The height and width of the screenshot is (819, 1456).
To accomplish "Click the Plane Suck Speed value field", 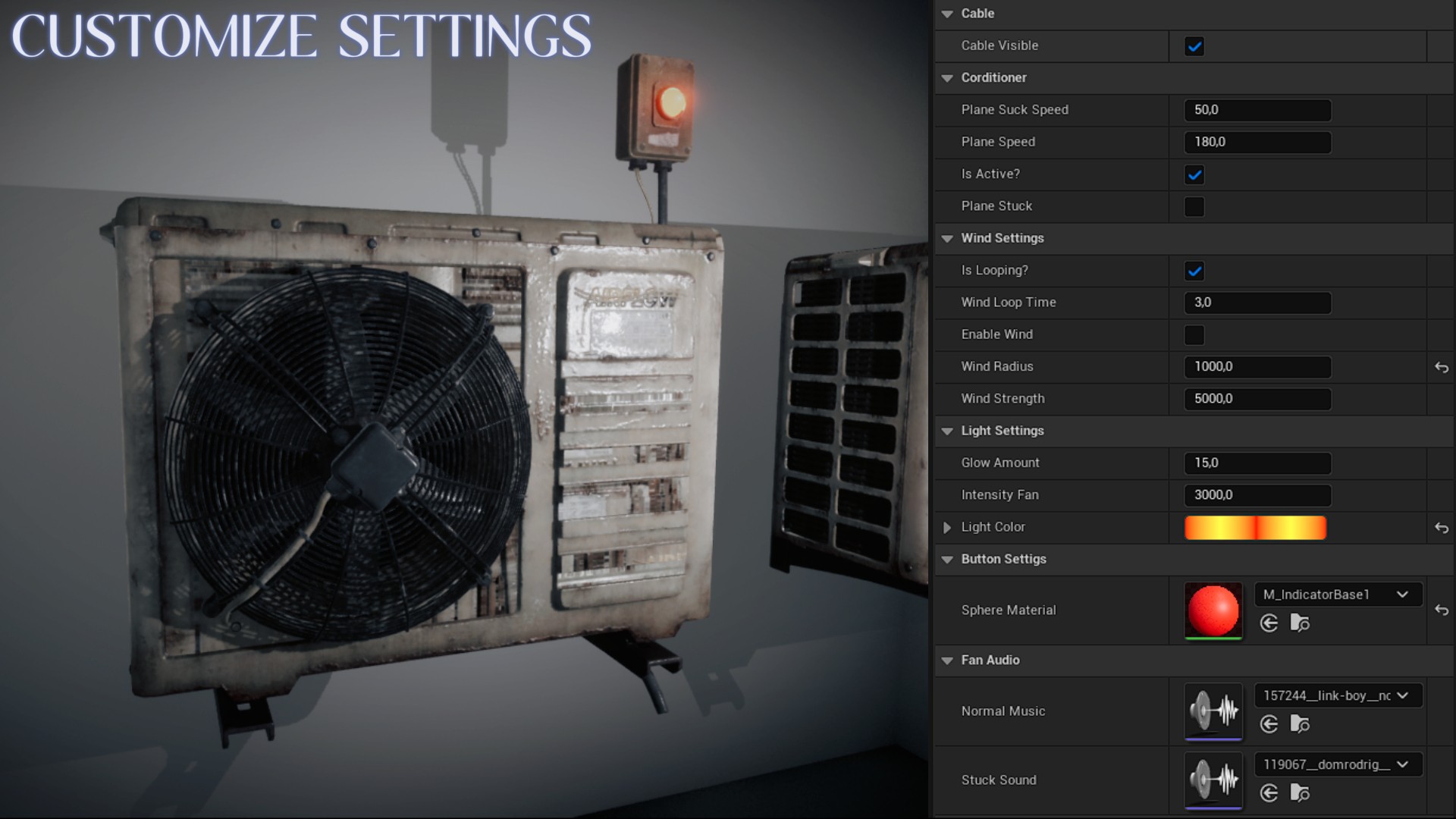I will [x=1257, y=110].
